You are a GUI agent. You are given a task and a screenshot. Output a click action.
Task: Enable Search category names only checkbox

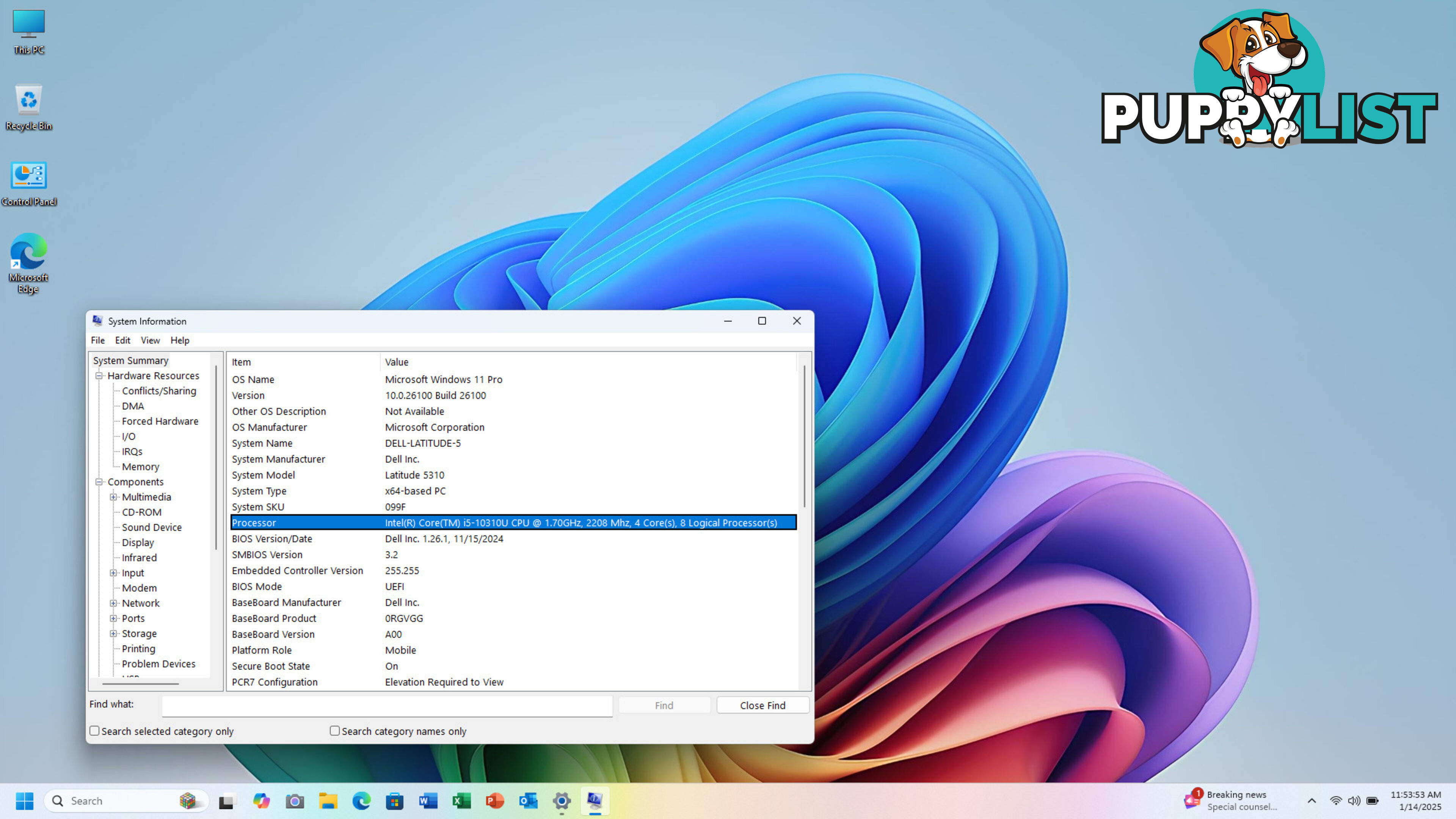click(x=334, y=731)
